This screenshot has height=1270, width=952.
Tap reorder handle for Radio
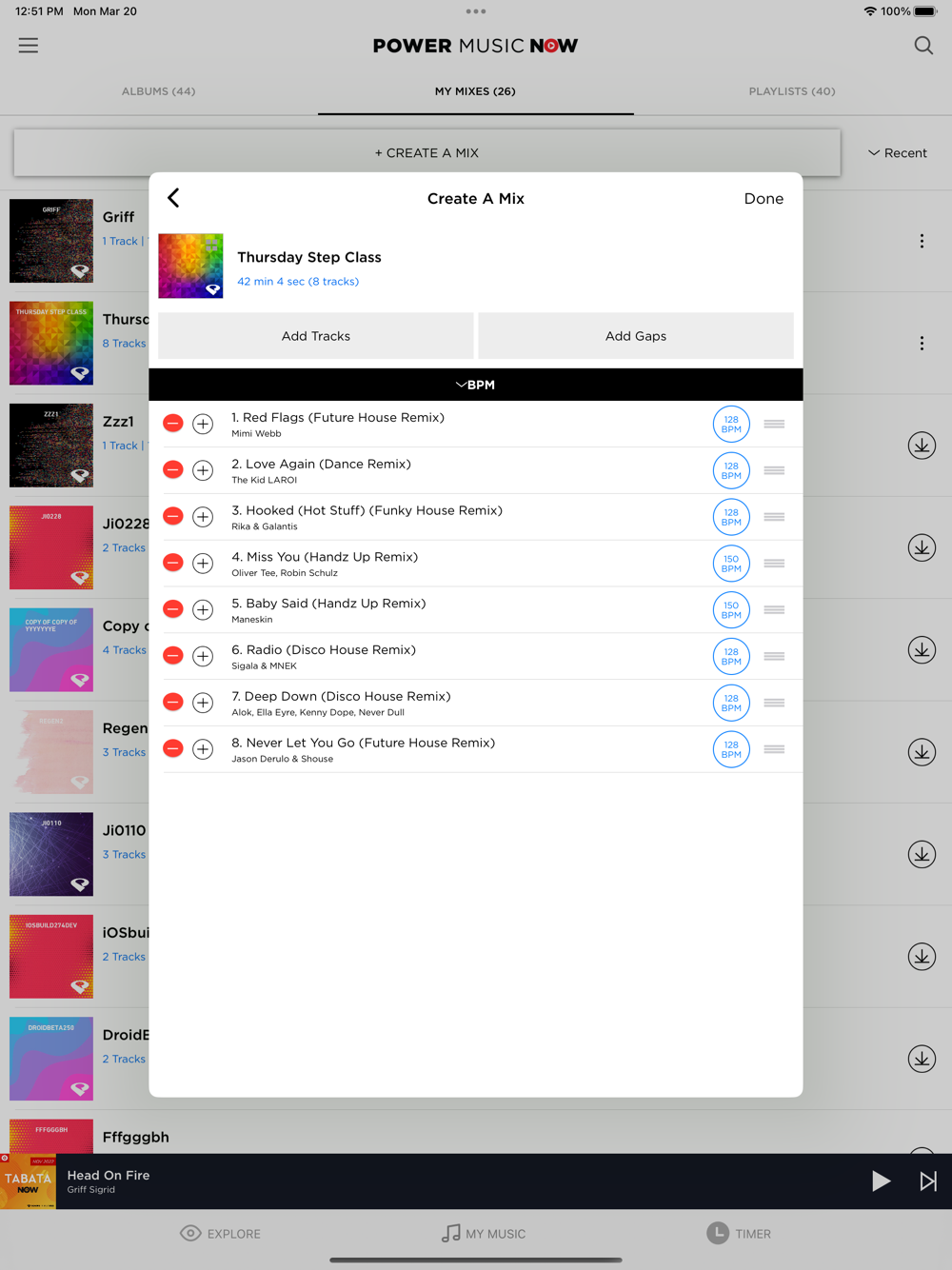774,656
